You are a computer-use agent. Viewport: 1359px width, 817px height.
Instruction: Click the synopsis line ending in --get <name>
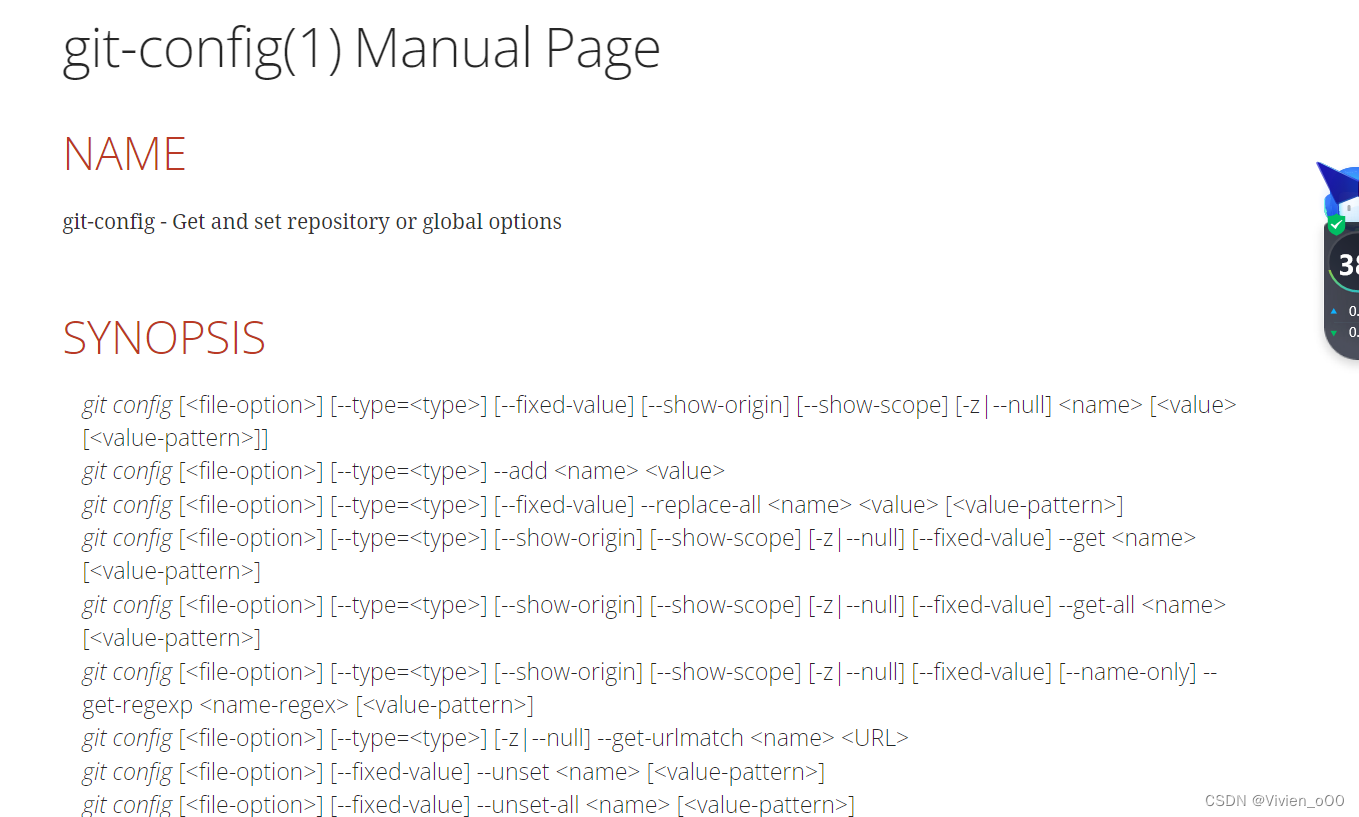[638, 538]
